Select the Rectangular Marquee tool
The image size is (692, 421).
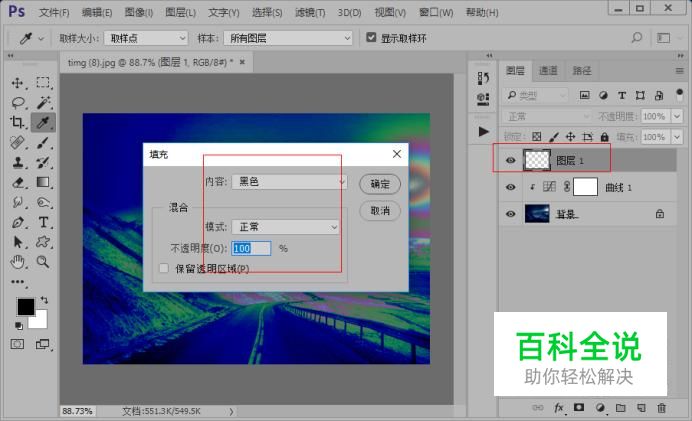[x=43, y=82]
